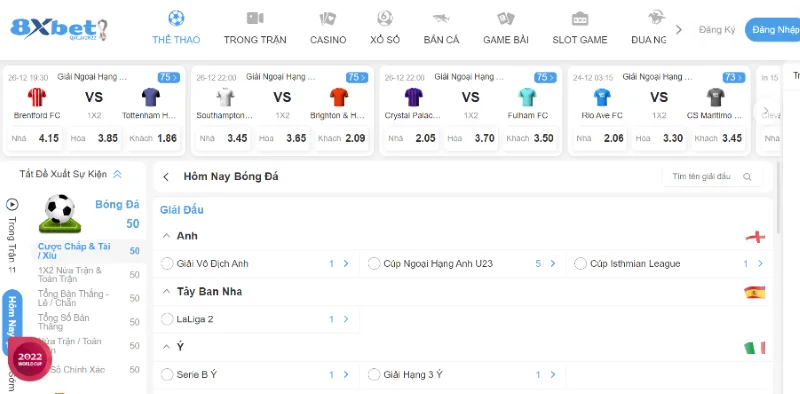The width and height of the screenshot is (800, 394).
Task: Open the horse racing icon
Action: 656,18
